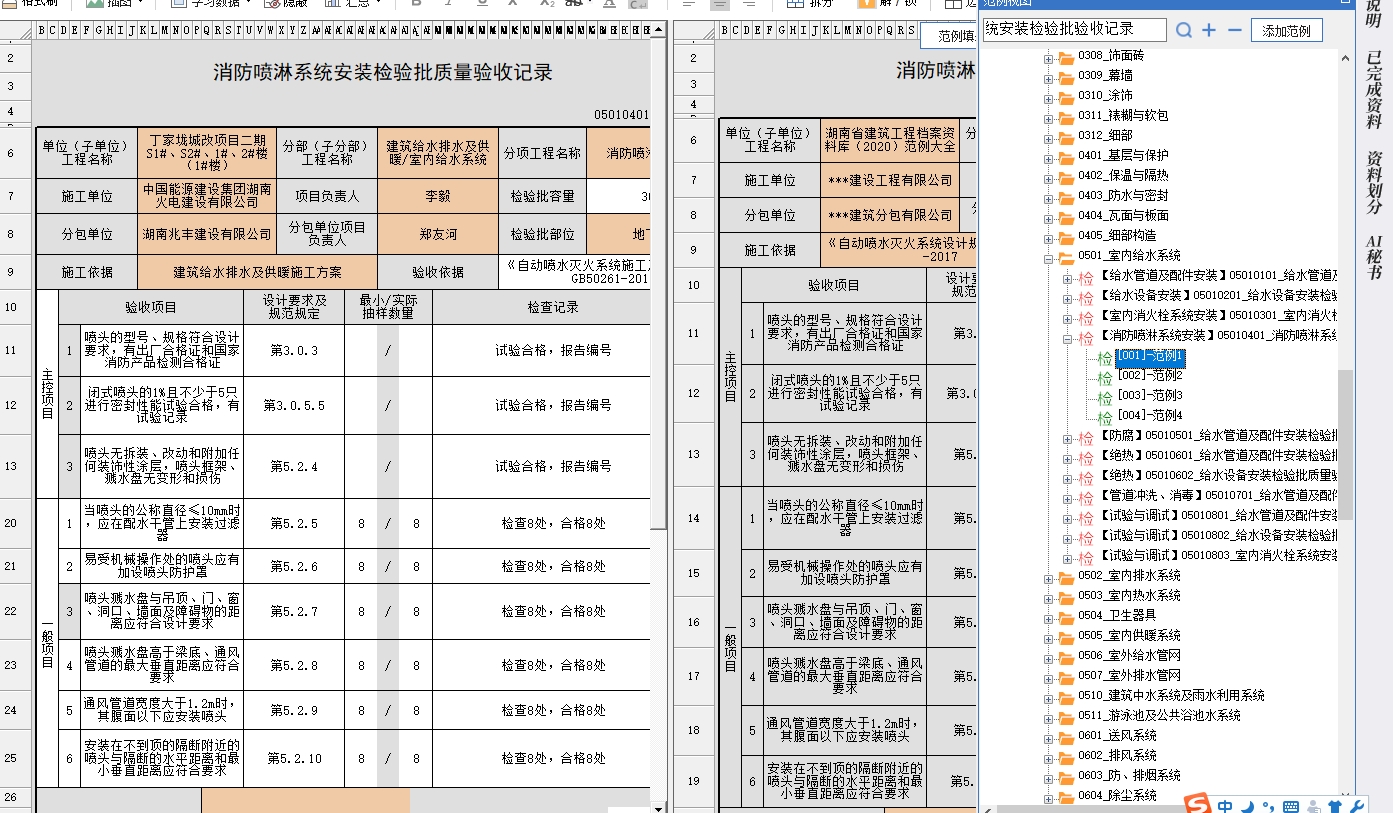Click cell 第3.0.5.5 in left sheet
1393x813 pixels.
pos(295,406)
